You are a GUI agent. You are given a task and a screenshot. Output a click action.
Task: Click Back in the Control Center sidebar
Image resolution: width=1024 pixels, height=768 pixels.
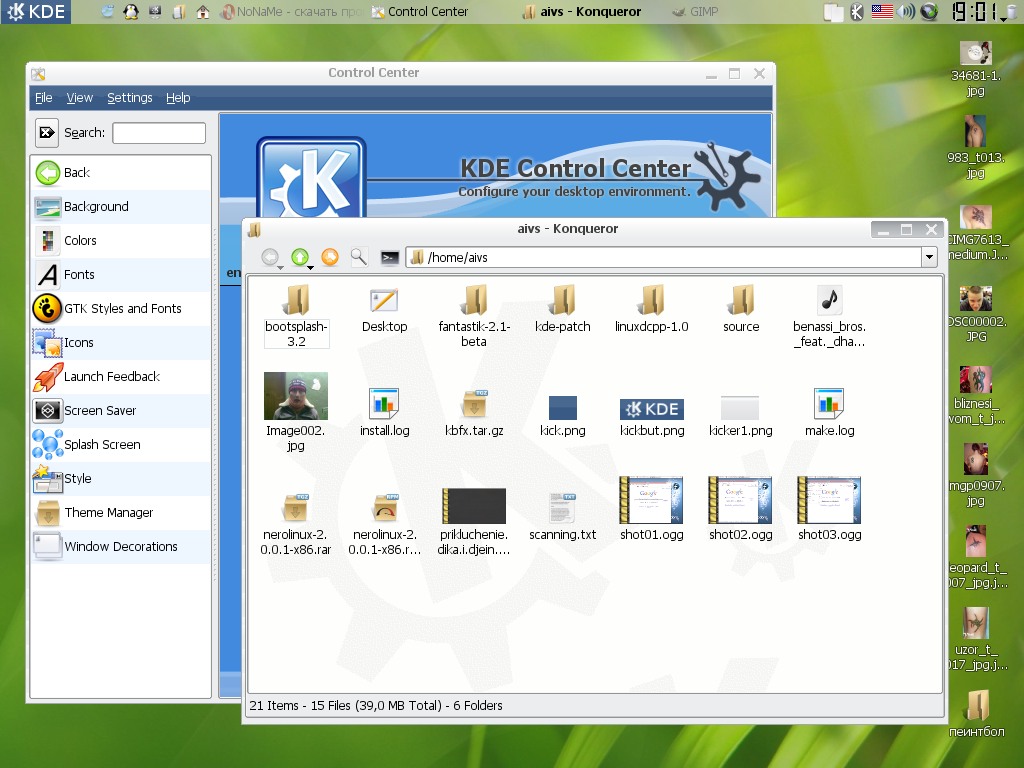(76, 173)
